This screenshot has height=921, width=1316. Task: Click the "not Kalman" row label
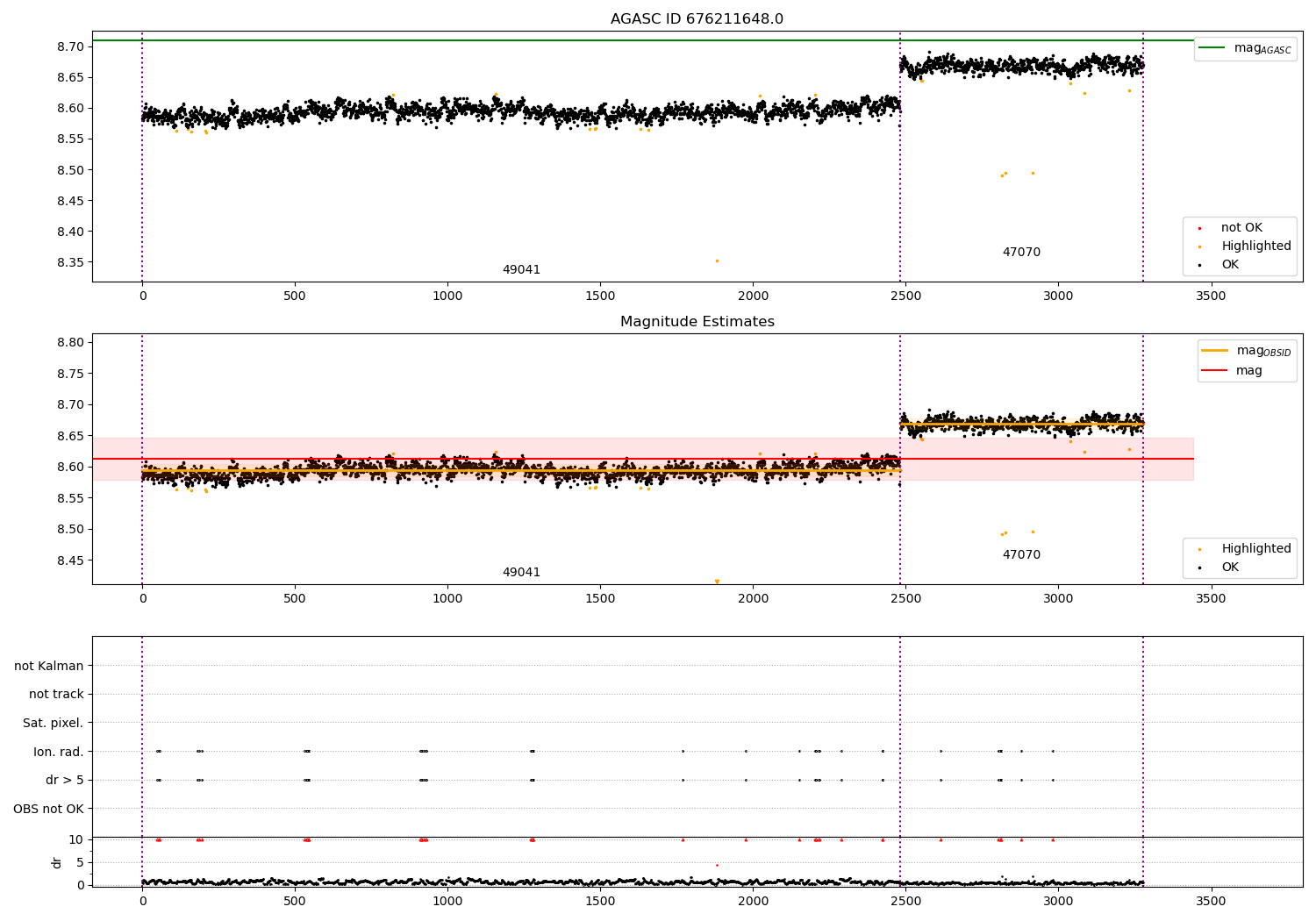click(x=49, y=667)
